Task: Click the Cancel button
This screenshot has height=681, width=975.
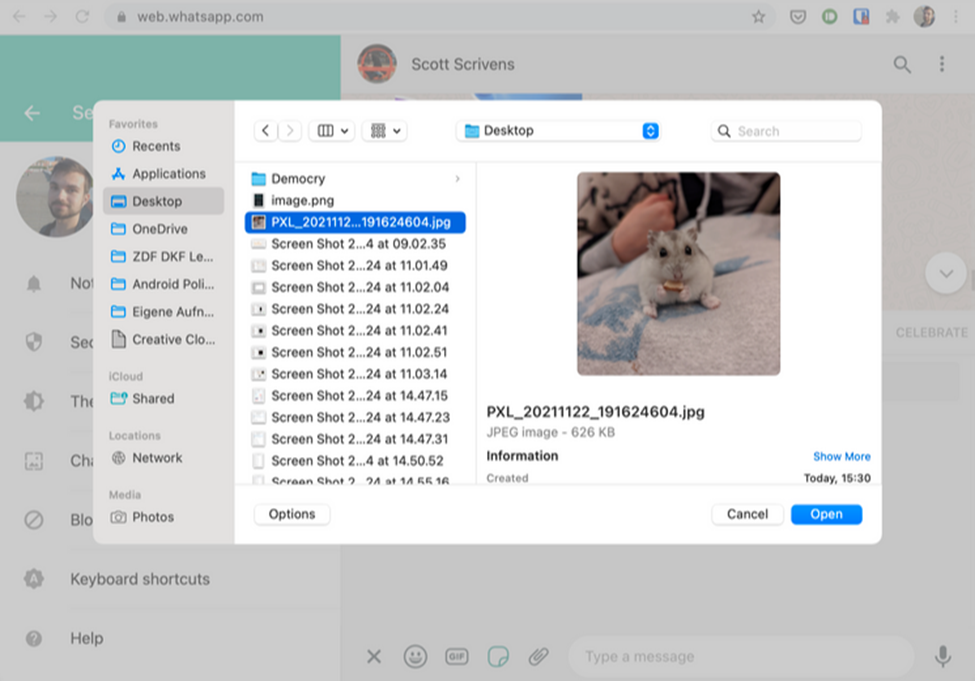Action: tap(747, 514)
